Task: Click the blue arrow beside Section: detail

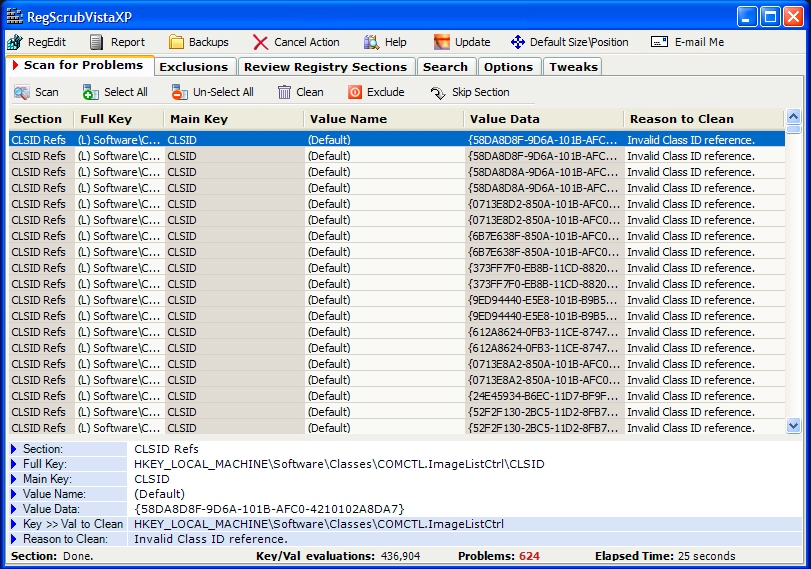Action: pos(14,449)
